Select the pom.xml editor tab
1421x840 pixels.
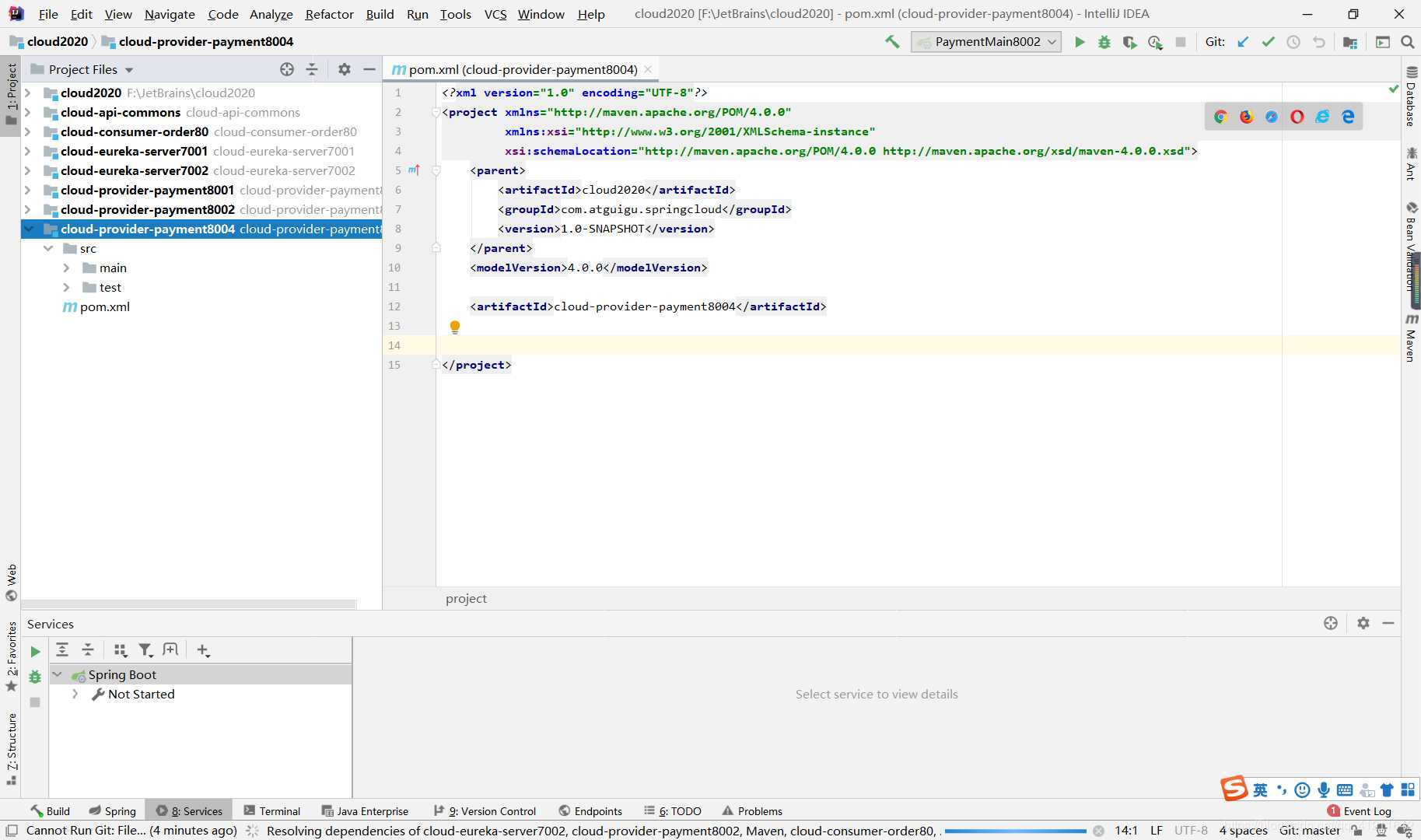(x=522, y=69)
